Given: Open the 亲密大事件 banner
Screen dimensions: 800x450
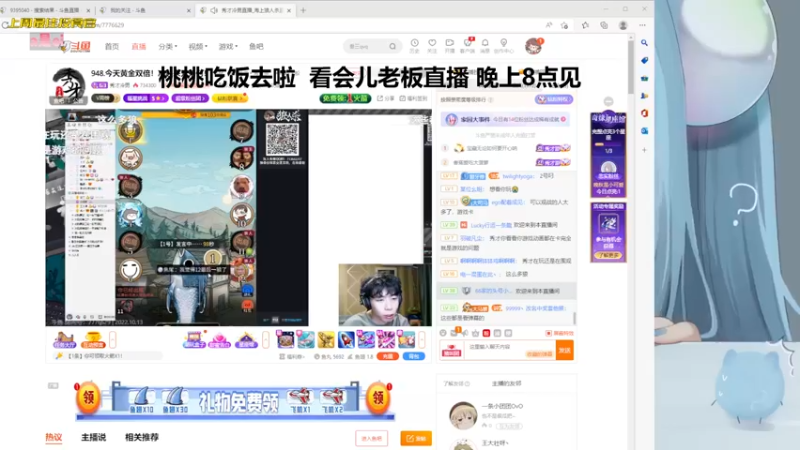Looking at the screenshot, I should click(x=505, y=119).
